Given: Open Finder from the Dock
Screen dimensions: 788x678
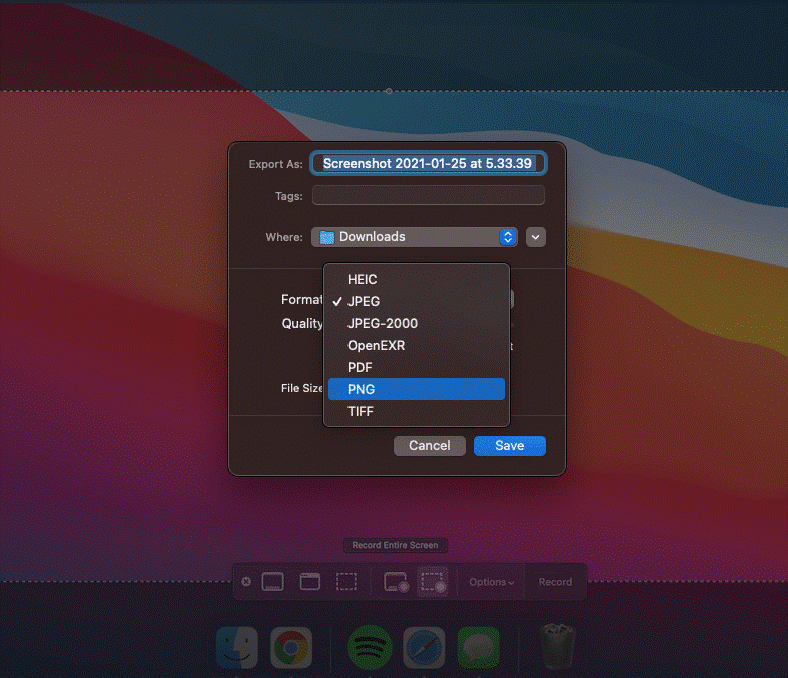Looking at the screenshot, I should click(237, 647).
